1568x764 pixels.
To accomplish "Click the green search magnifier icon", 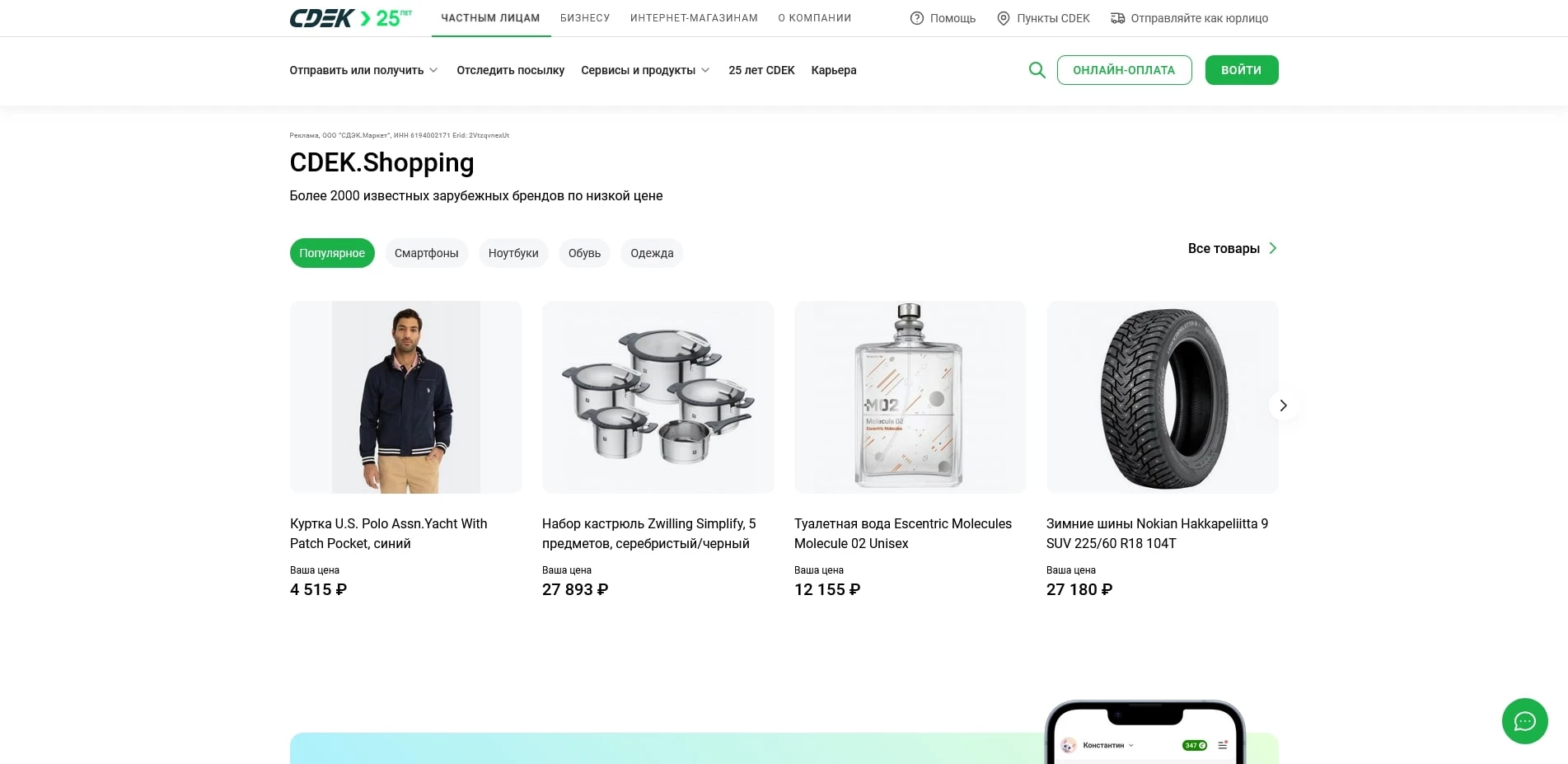I will [1037, 70].
